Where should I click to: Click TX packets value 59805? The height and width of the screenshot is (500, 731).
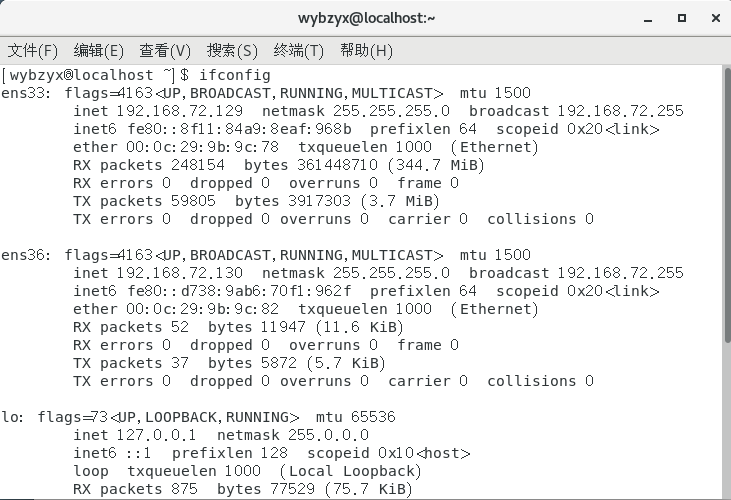click(x=193, y=201)
